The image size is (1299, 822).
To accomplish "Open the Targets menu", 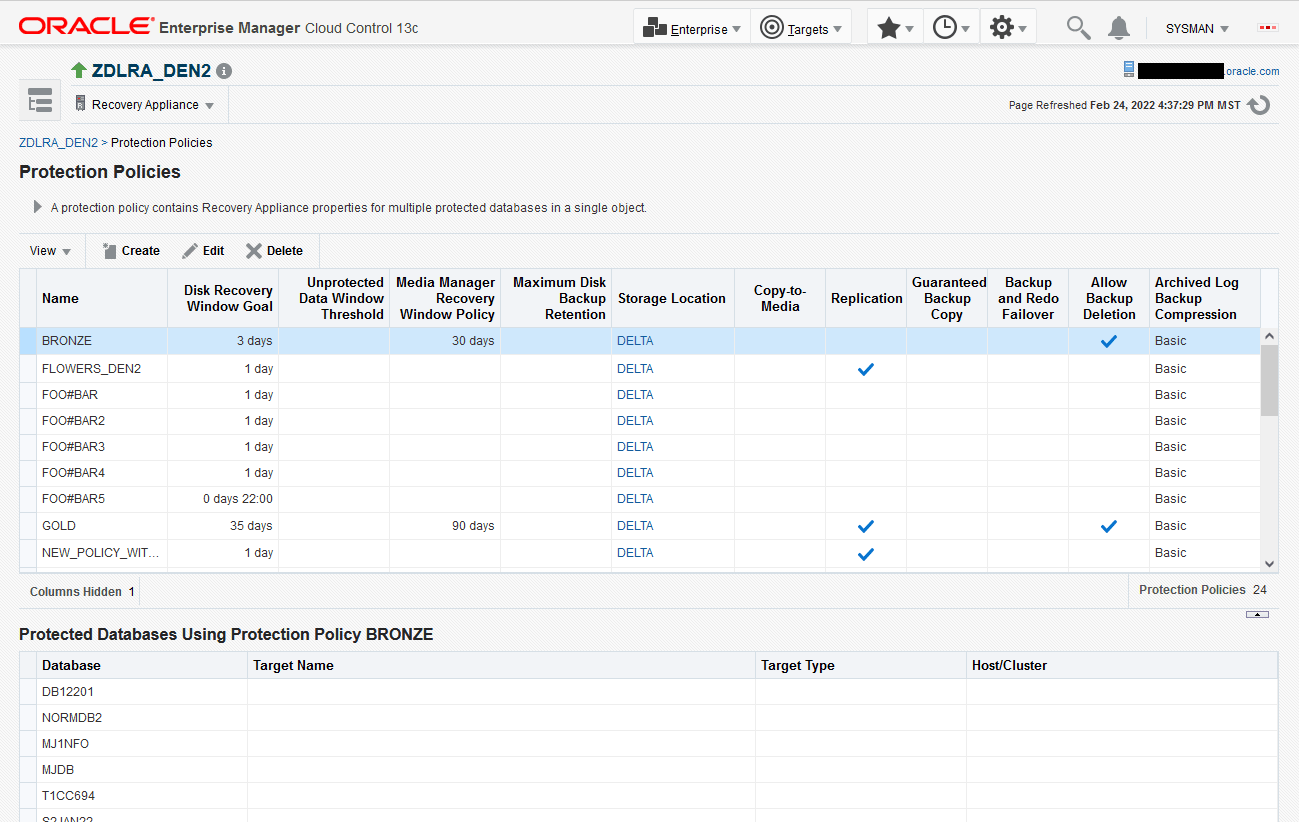I will pos(800,28).
